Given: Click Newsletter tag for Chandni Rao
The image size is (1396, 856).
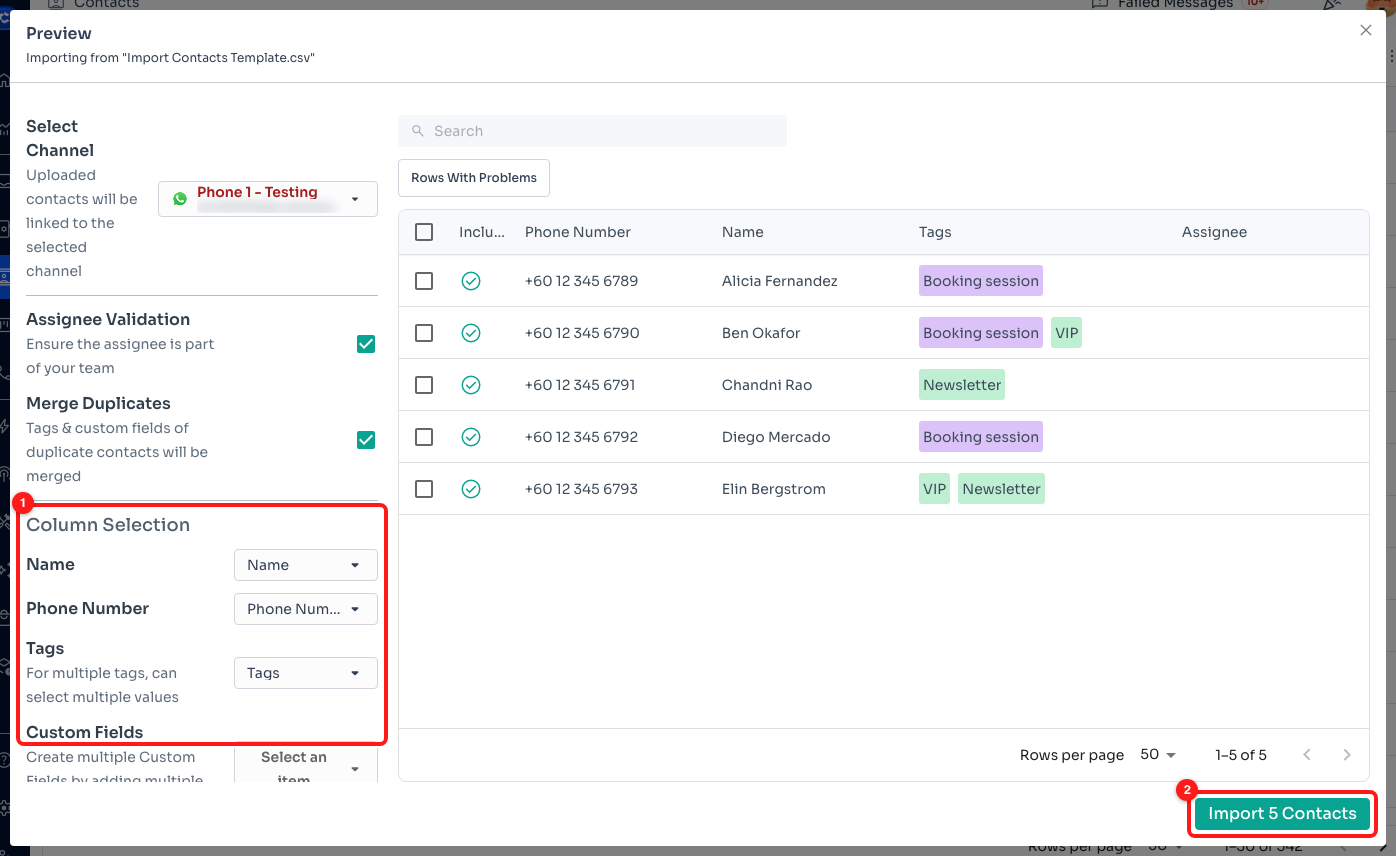Looking at the screenshot, I should 962,385.
